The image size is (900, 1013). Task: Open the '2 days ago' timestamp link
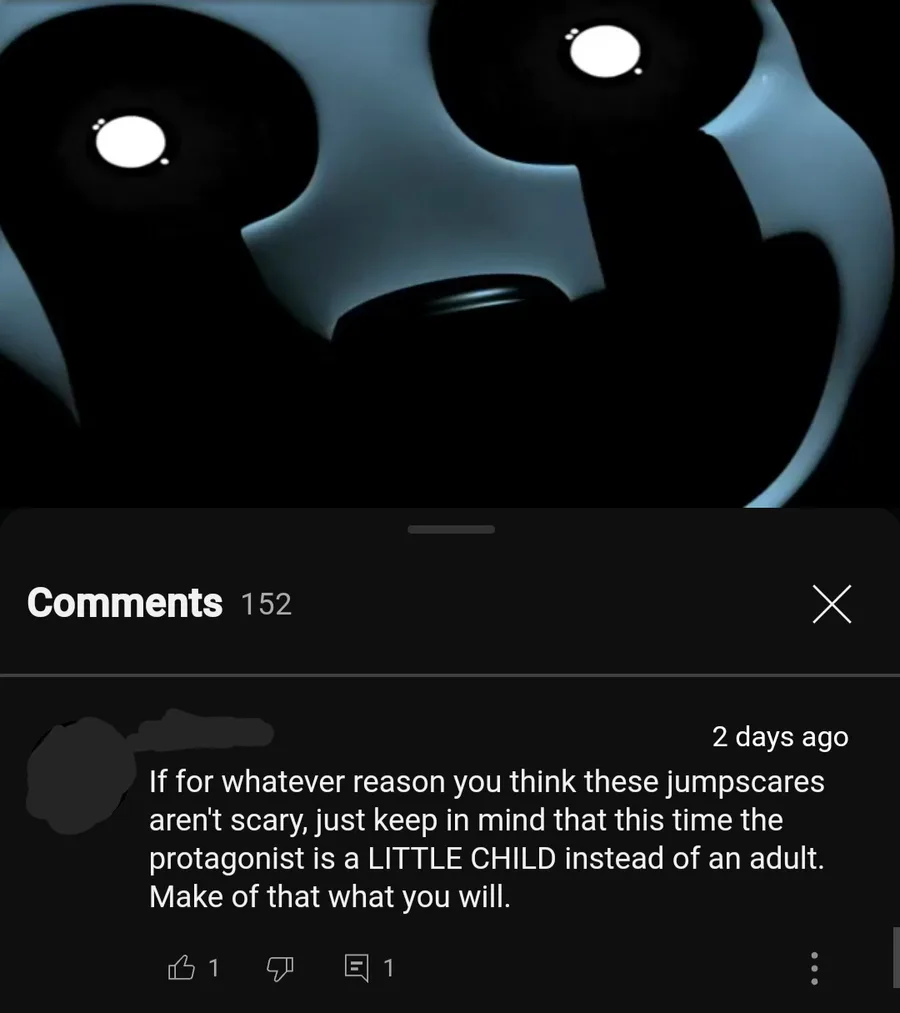point(780,736)
